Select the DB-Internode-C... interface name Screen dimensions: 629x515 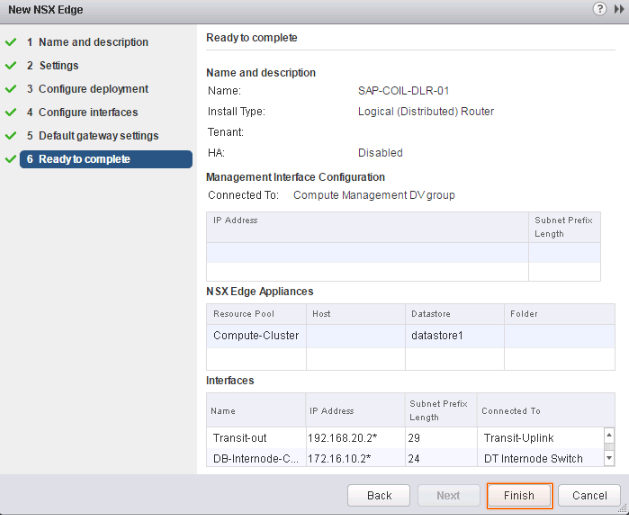coord(256,458)
